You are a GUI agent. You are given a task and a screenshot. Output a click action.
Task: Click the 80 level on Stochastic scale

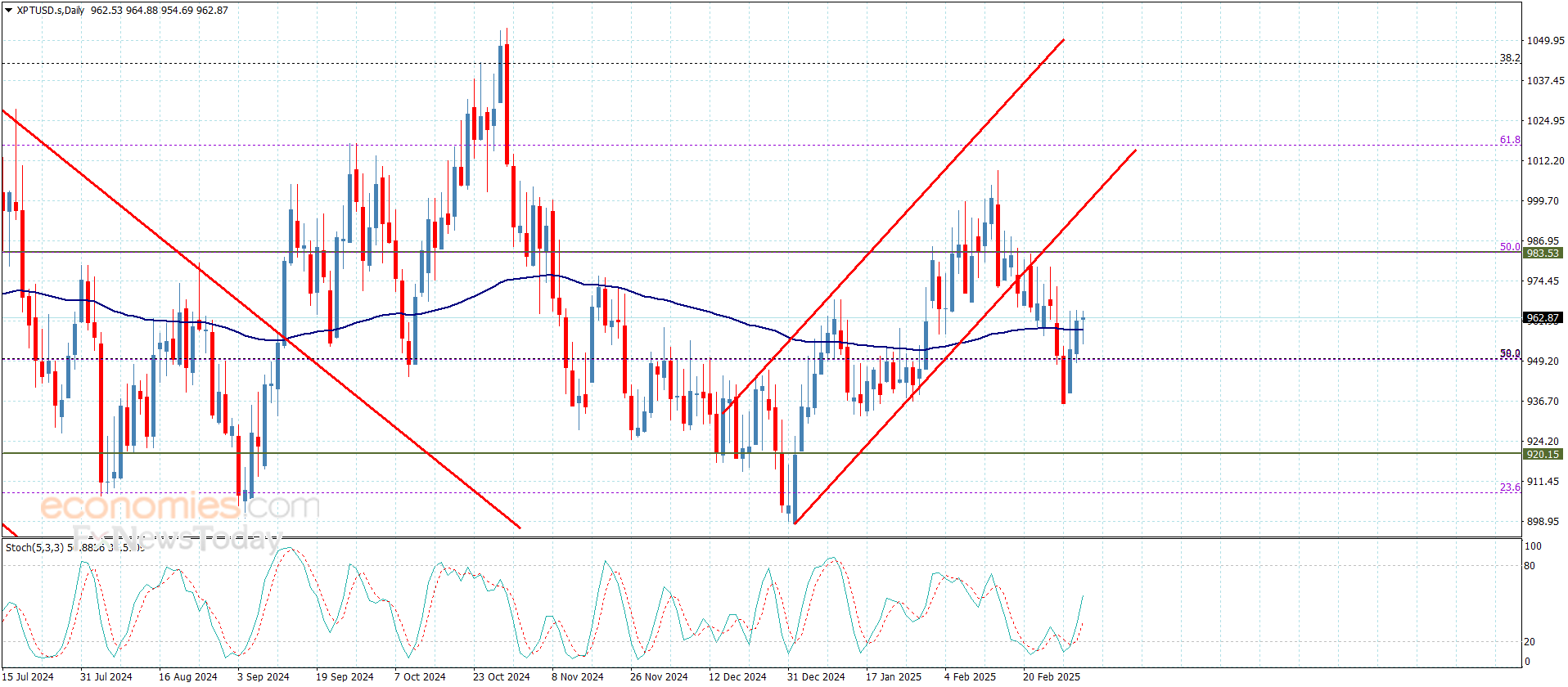1530,566
